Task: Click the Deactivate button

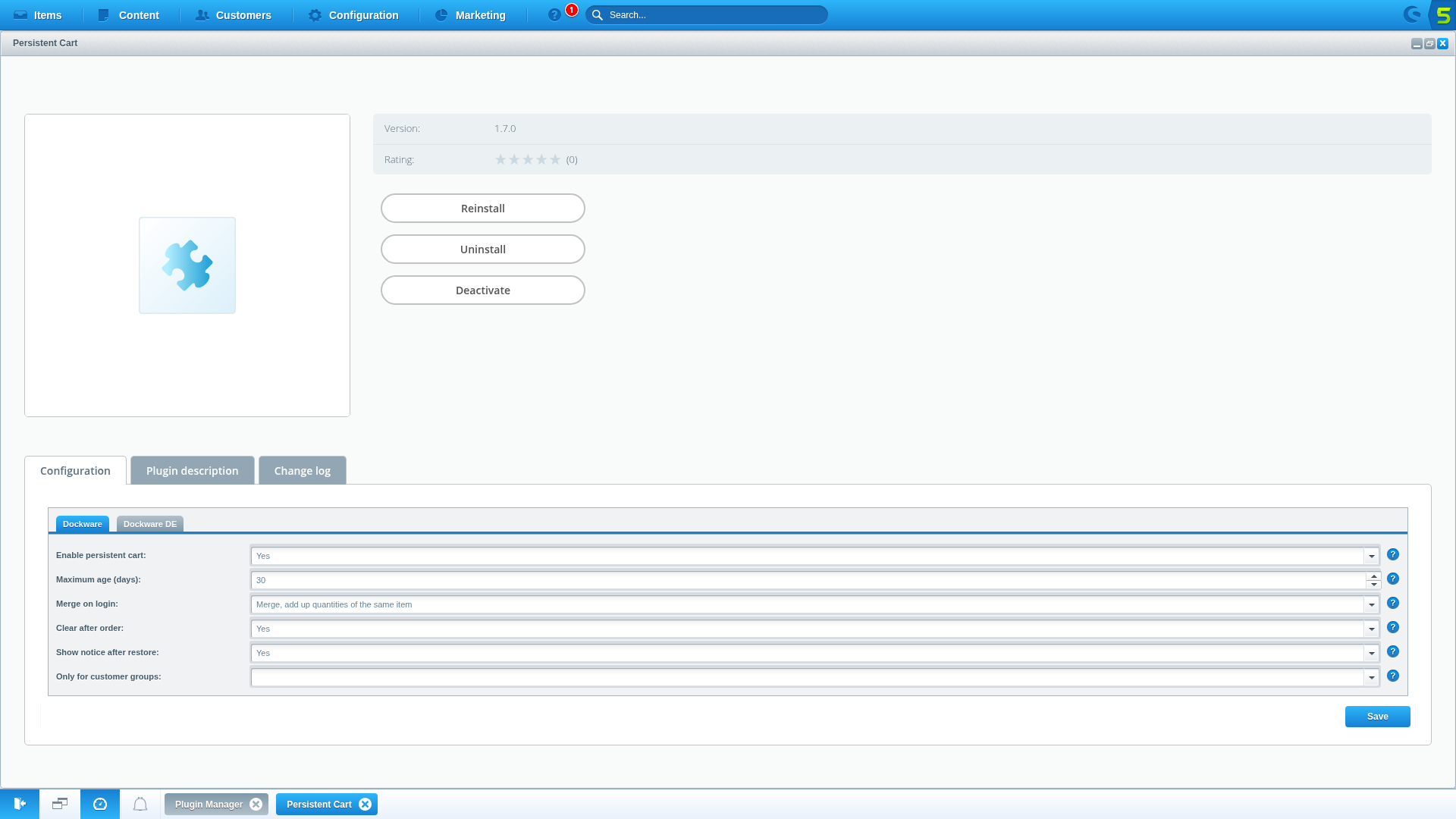Action: tap(483, 290)
